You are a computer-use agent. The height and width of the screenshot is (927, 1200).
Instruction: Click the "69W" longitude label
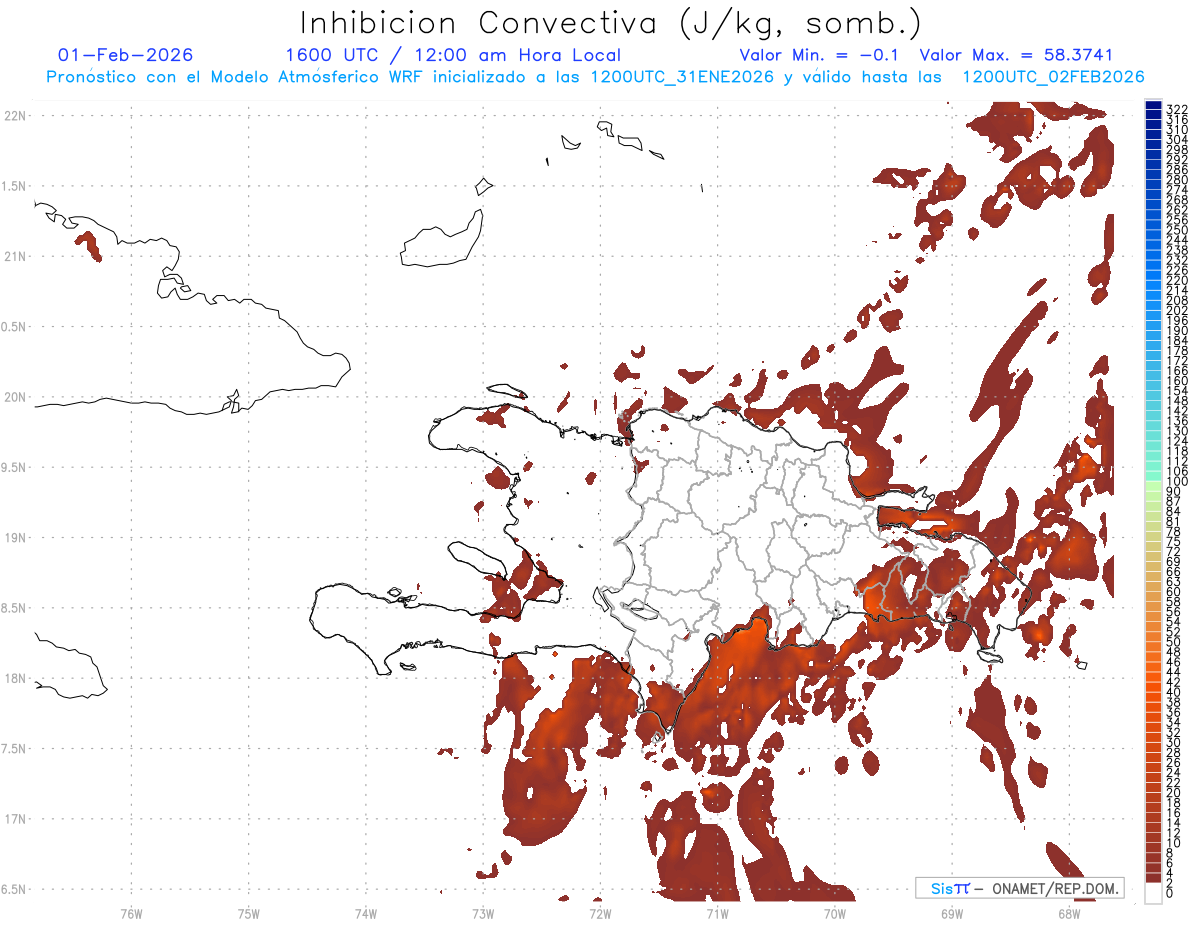(x=952, y=913)
